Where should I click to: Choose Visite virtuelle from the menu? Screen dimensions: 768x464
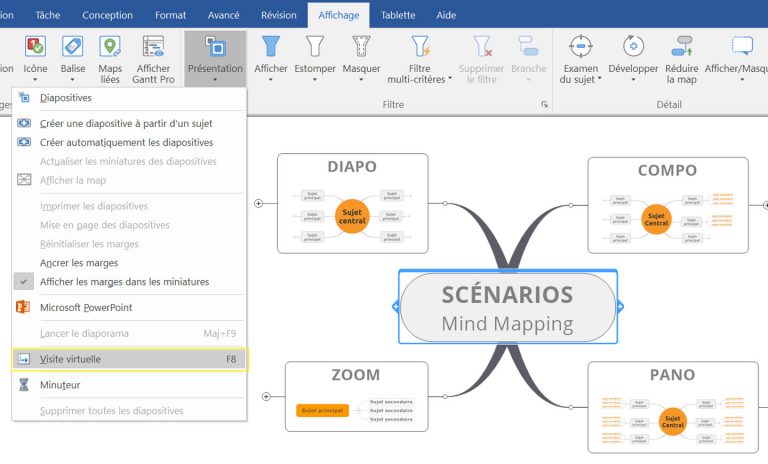pyautogui.click(x=70, y=359)
